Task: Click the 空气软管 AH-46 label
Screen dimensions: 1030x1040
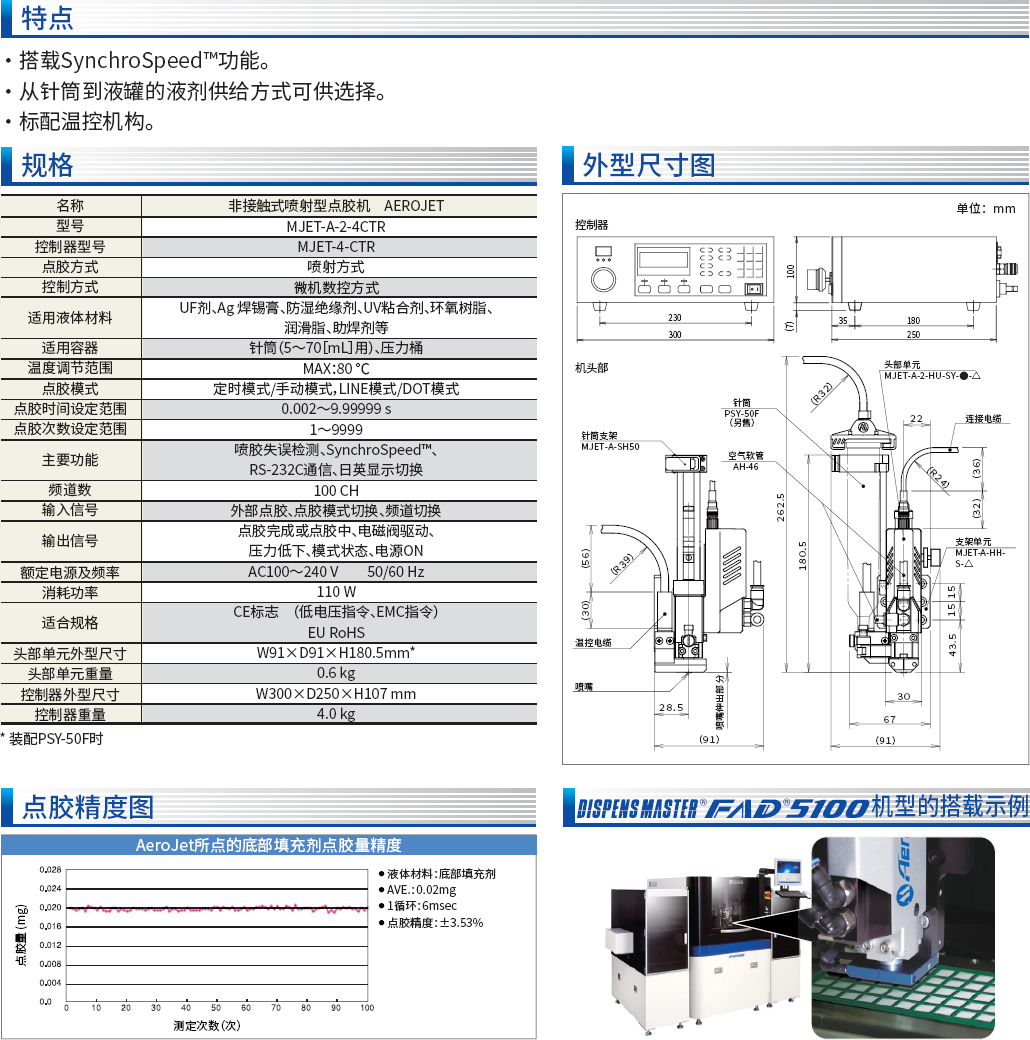Action: coord(745,460)
